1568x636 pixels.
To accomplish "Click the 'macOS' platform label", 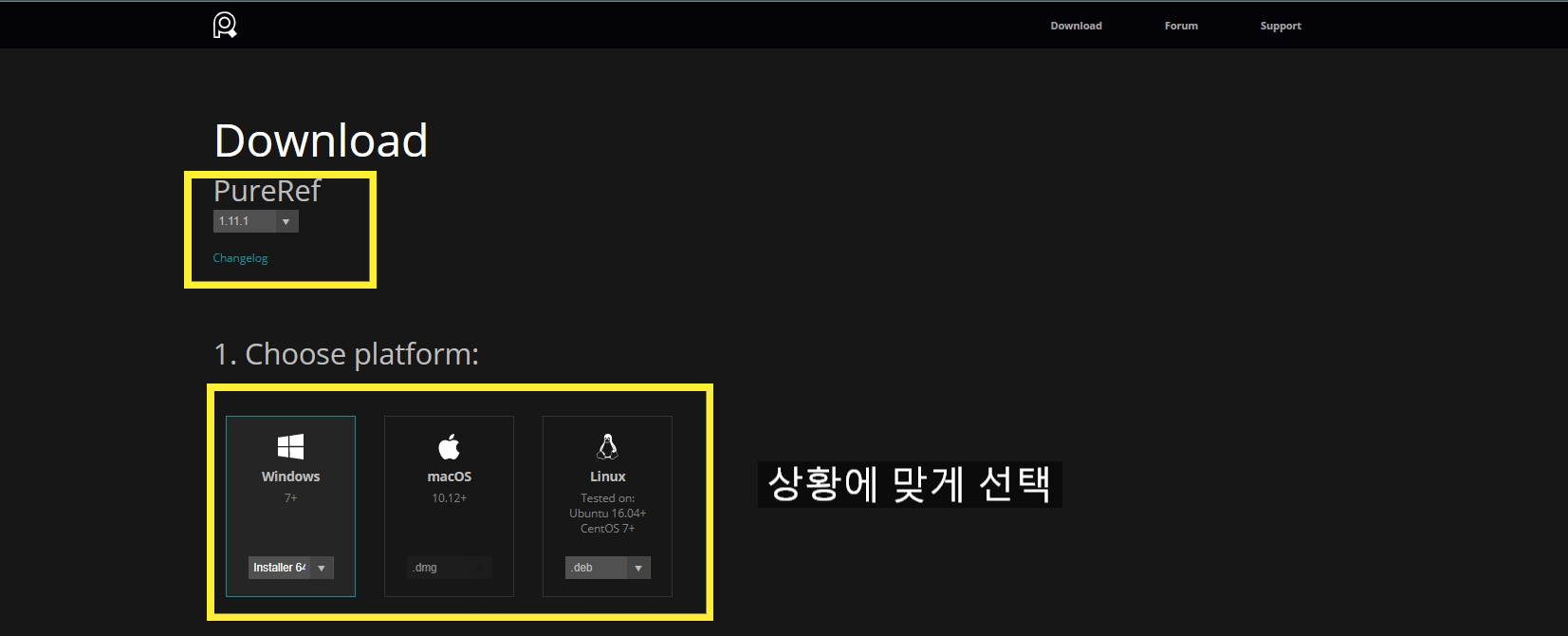I will (x=450, y=477).
